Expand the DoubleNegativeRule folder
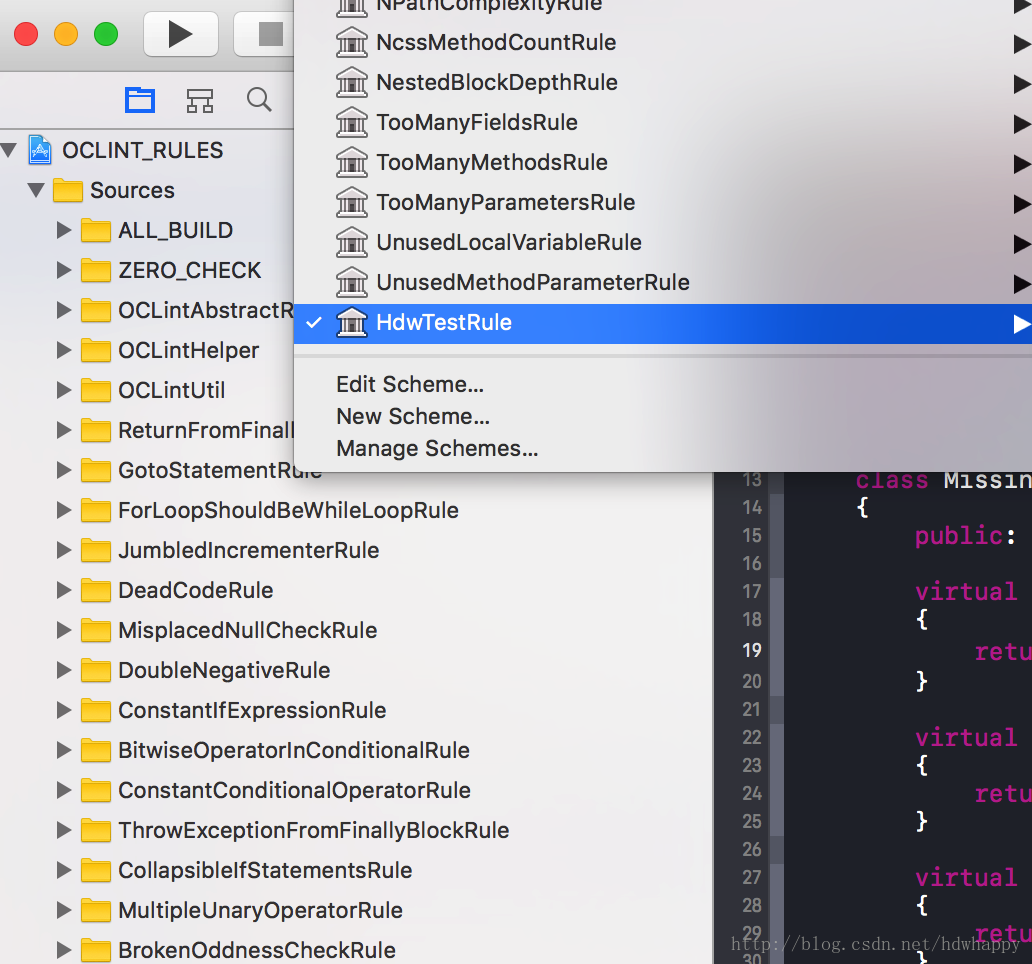 [64, 671]
